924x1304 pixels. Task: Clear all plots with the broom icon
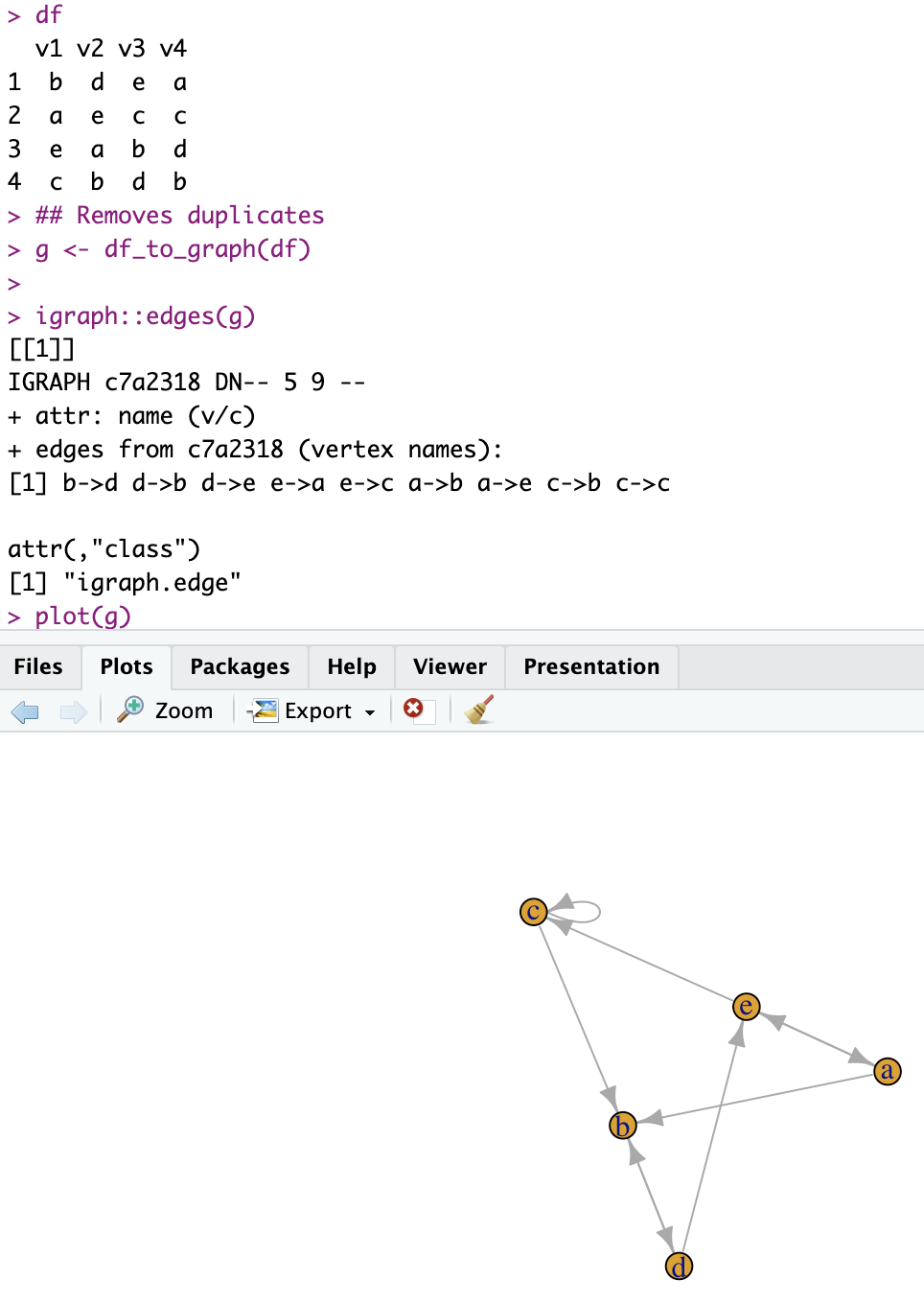pyautogui.click(x=478, y=710)
